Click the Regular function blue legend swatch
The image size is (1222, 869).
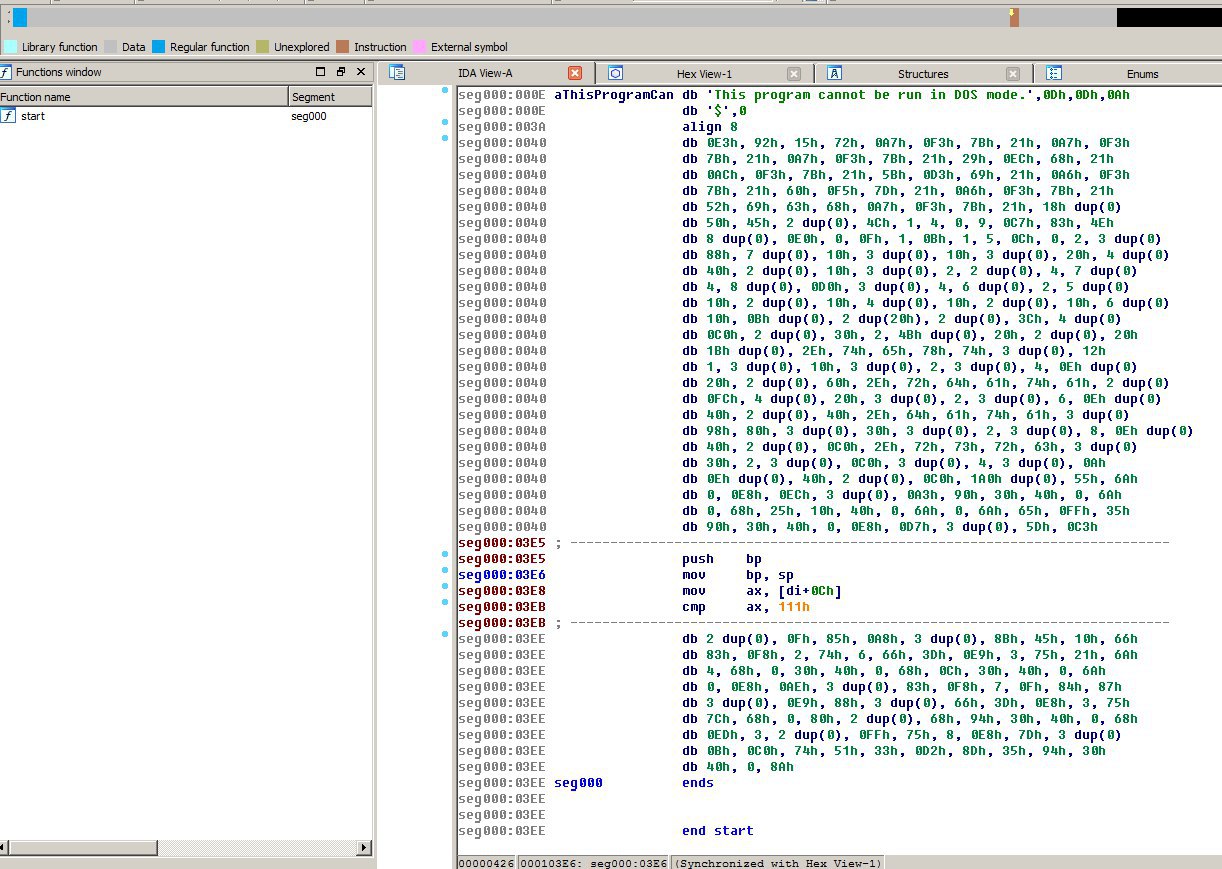[158, 47]
